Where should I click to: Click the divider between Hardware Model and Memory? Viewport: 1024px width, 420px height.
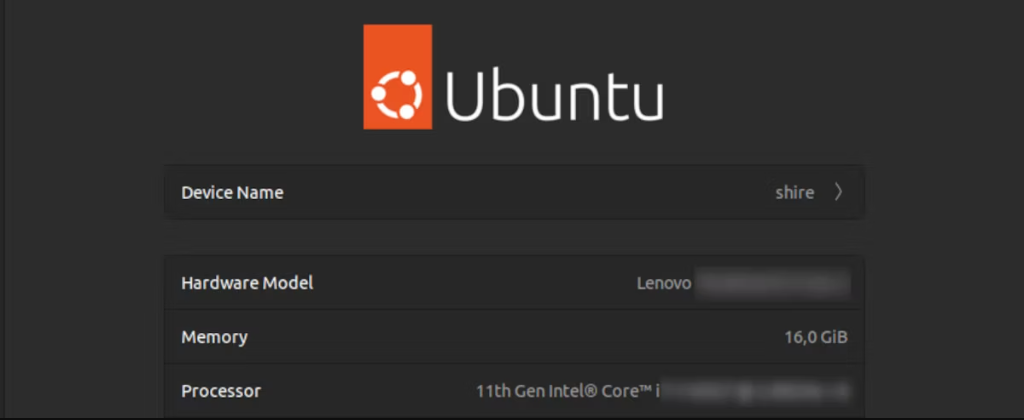coord(514,310)
